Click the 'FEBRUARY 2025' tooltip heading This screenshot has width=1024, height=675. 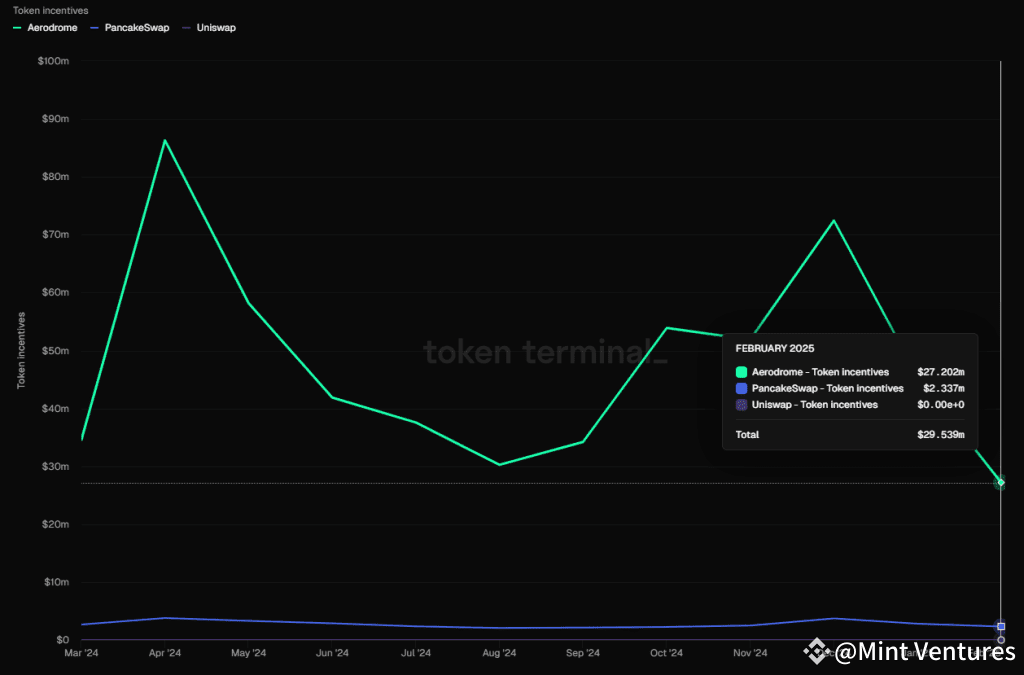(x=775, y=349)
